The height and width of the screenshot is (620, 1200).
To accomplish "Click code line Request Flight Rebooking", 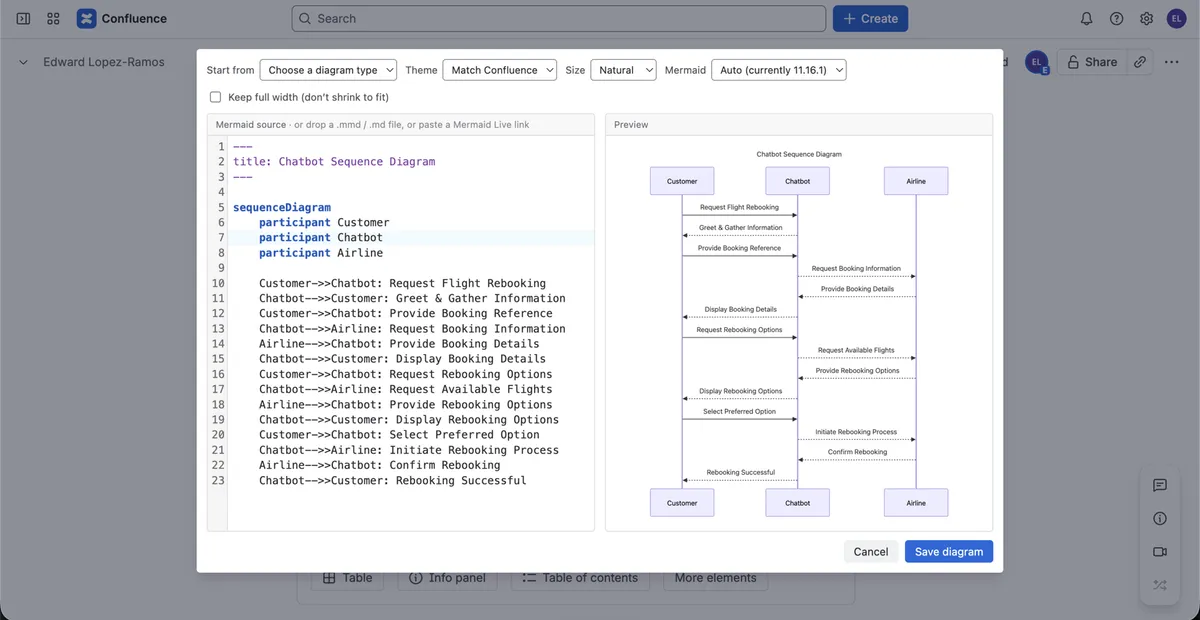I will pos(402,283).
